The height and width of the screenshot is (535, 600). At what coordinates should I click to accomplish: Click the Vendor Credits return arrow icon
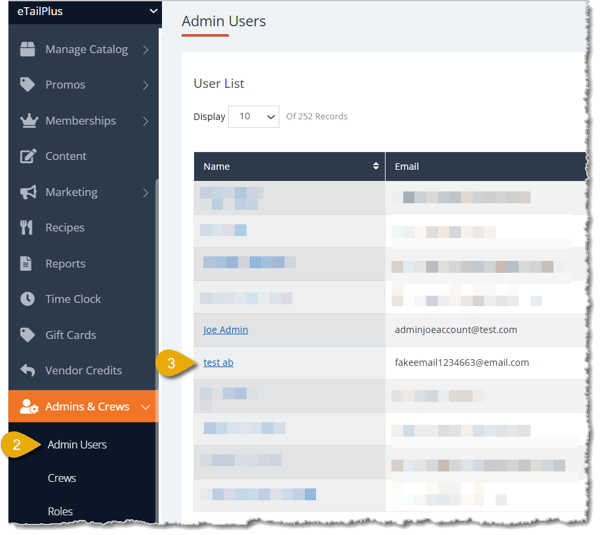point(28,371)
